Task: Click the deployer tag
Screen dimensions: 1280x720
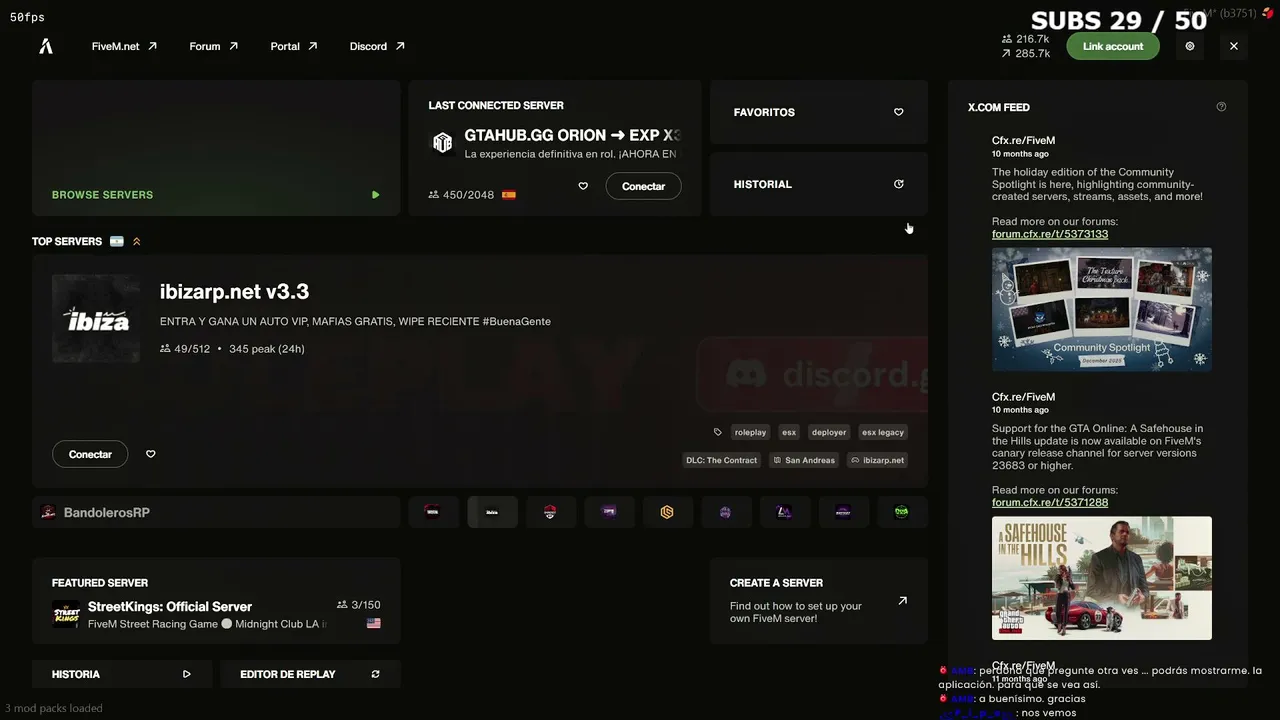Action: (829, 432)
